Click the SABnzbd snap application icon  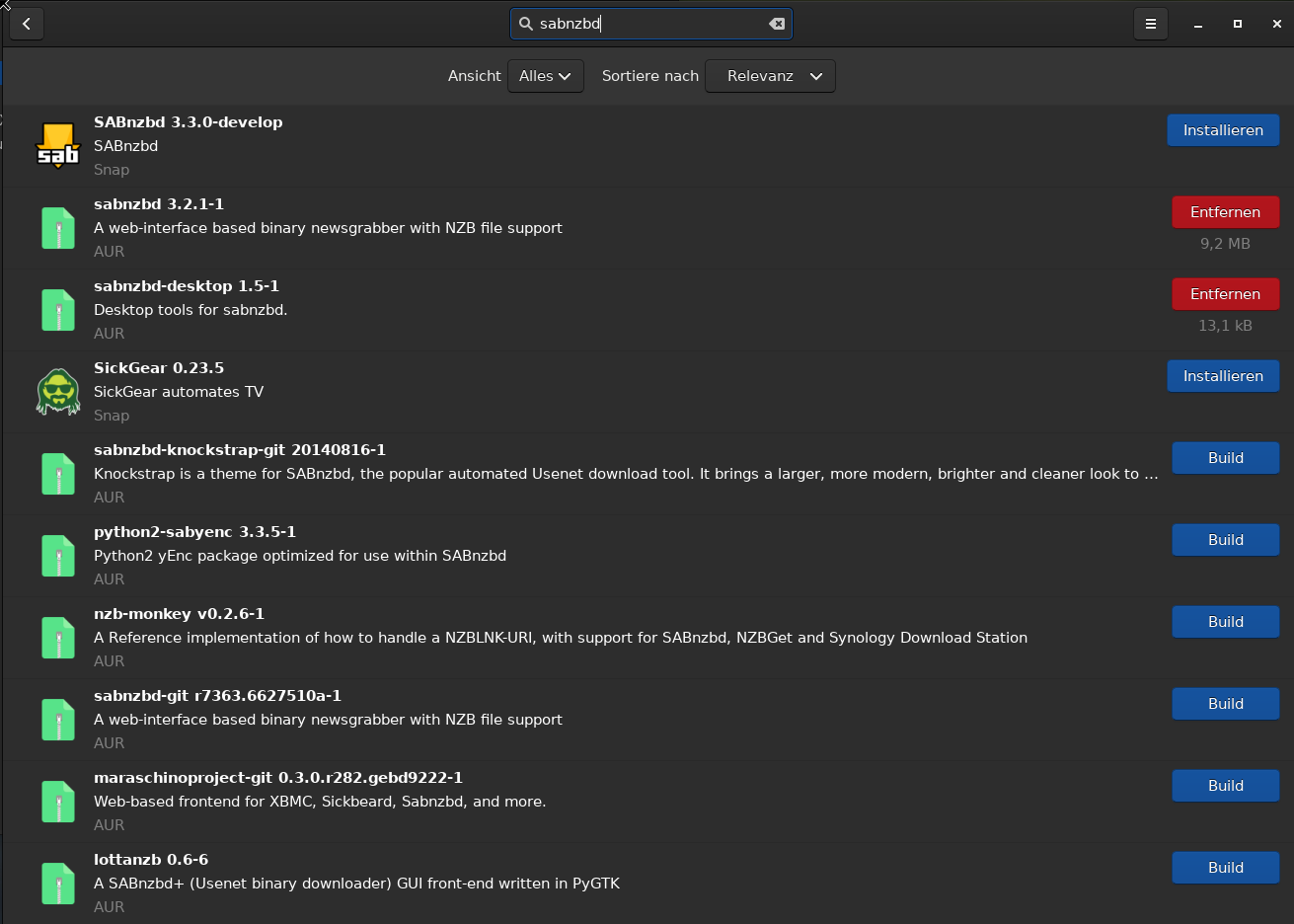pyautogui.click(x=57, y=145)
